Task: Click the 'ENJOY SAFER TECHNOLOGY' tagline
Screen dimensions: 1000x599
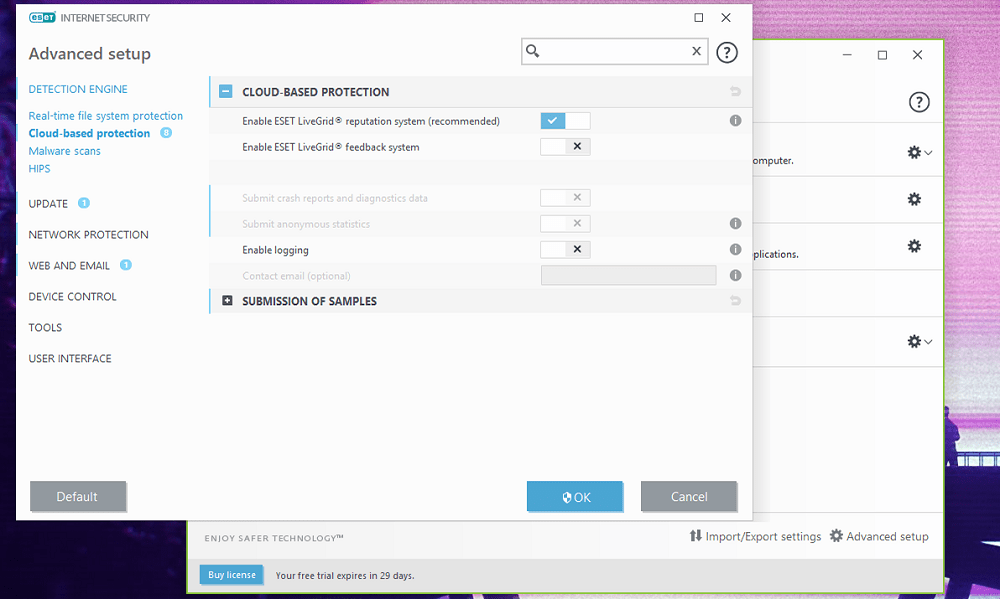Action: coord(274,538)
